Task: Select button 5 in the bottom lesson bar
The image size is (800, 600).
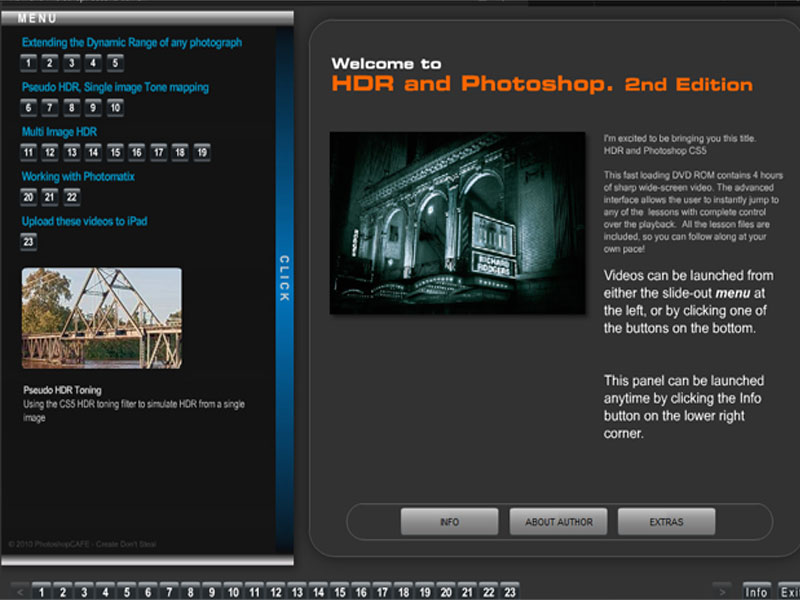Action: pos(127,592)
